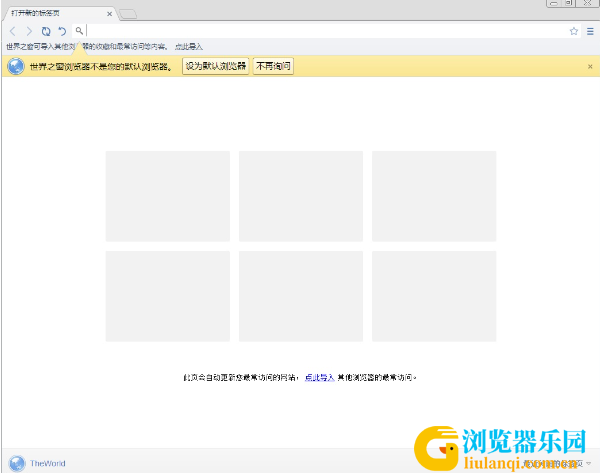Open the browser main menu hamburger icon

590,31
